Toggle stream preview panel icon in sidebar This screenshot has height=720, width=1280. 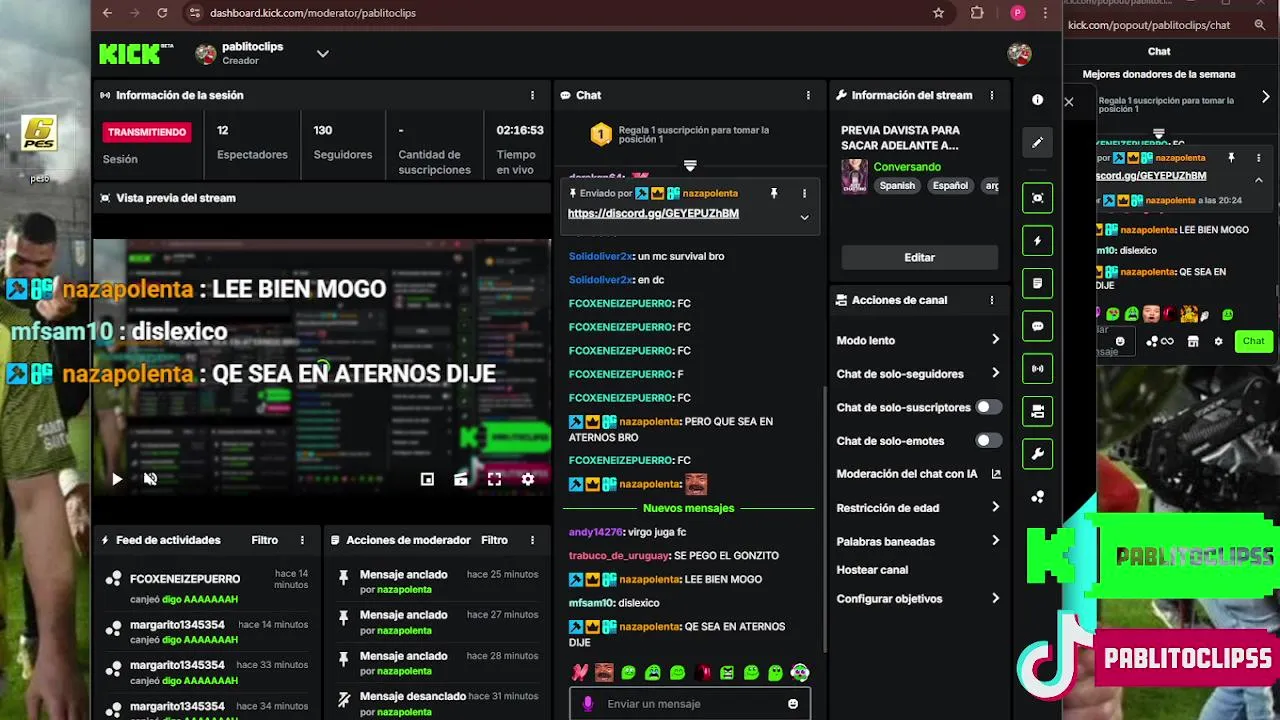(1037, 198)
